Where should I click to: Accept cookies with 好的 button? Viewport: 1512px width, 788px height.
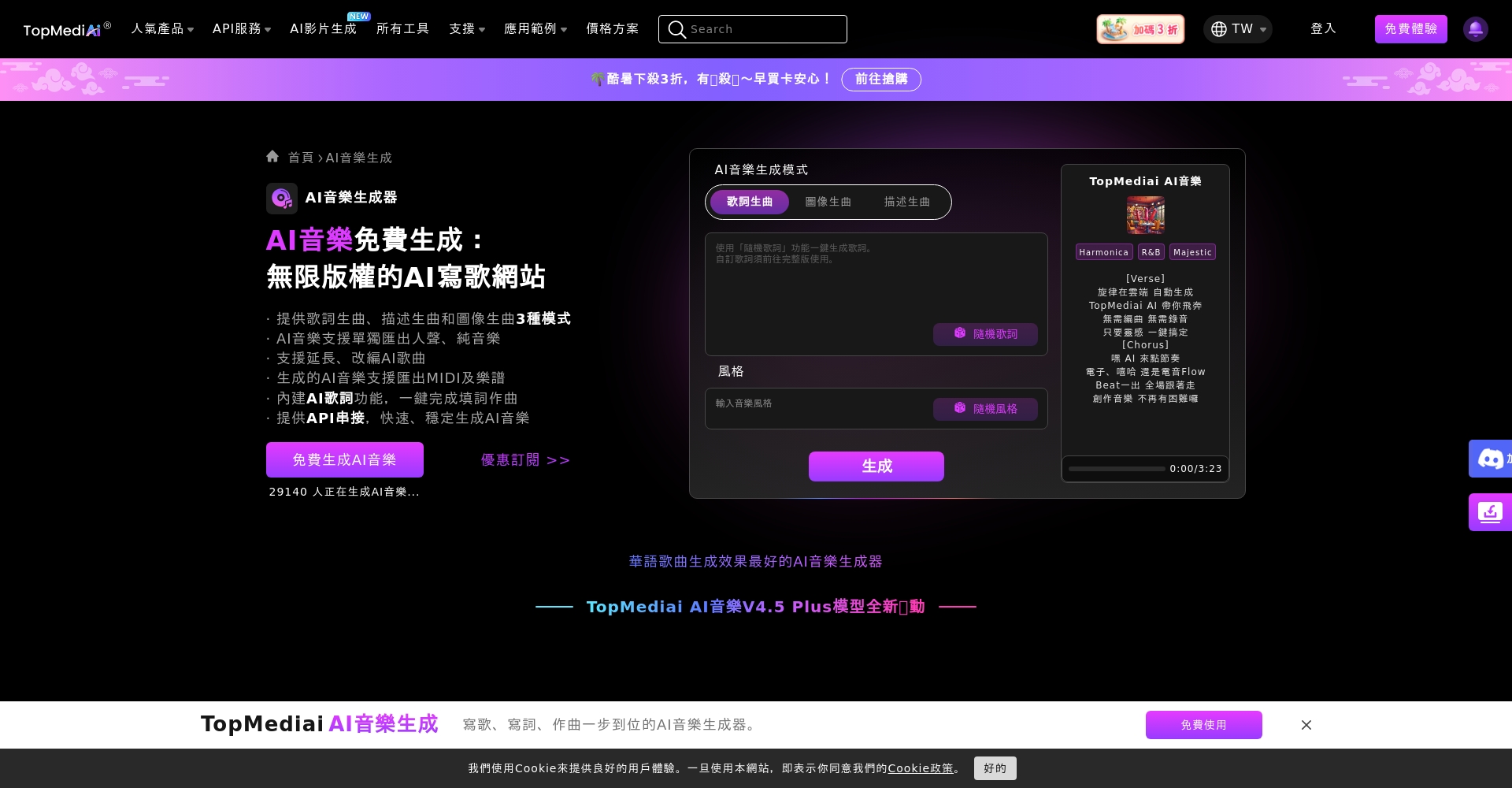995,768
